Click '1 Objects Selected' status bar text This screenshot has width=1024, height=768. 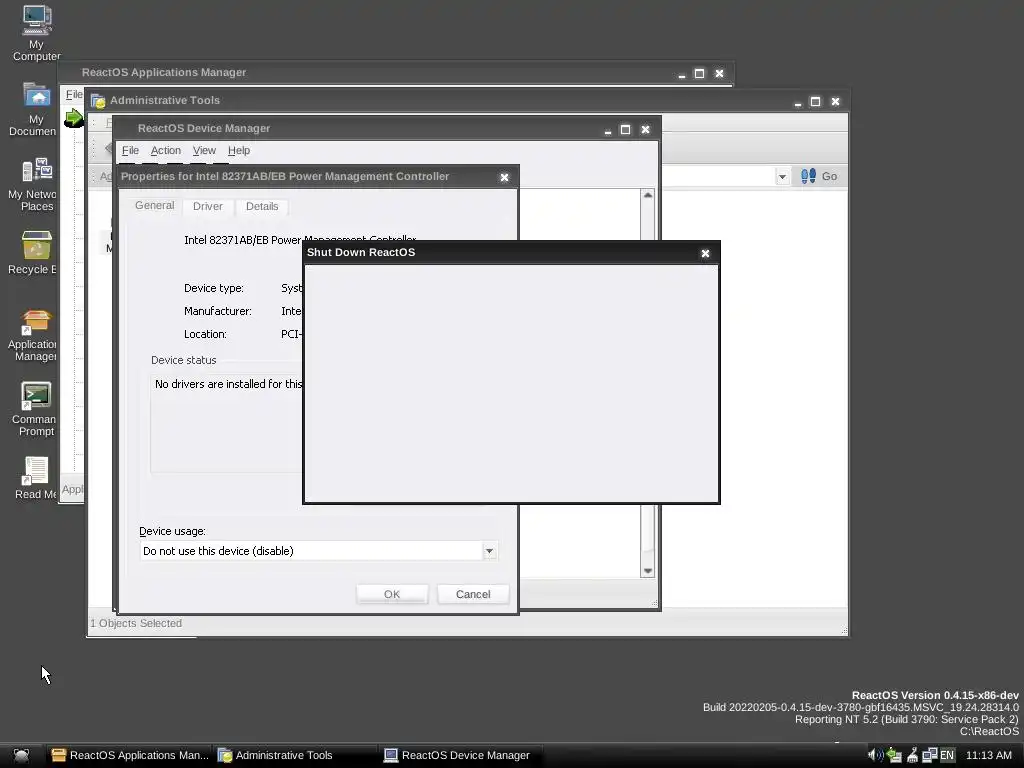tap(136, 624)
